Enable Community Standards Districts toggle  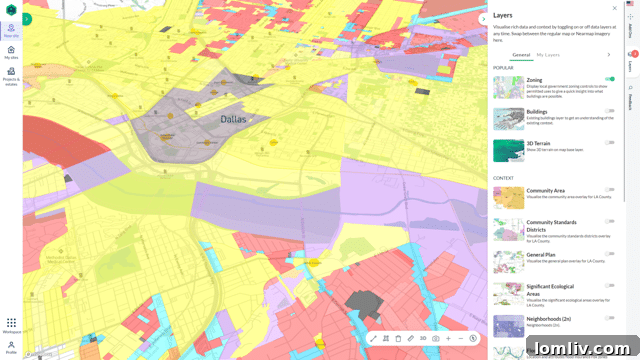point(610,222)
